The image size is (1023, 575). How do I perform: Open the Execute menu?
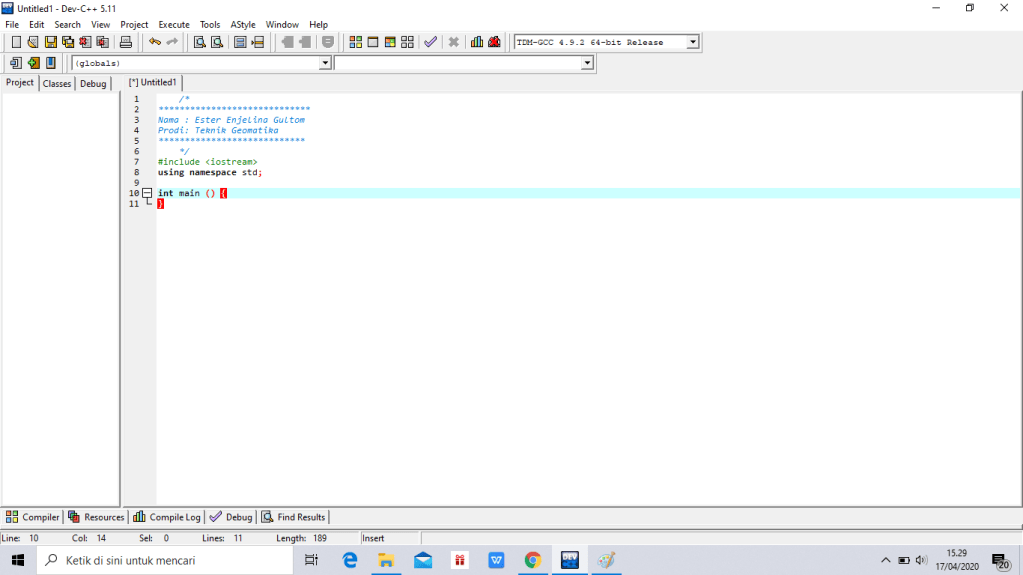pos(173,24)
